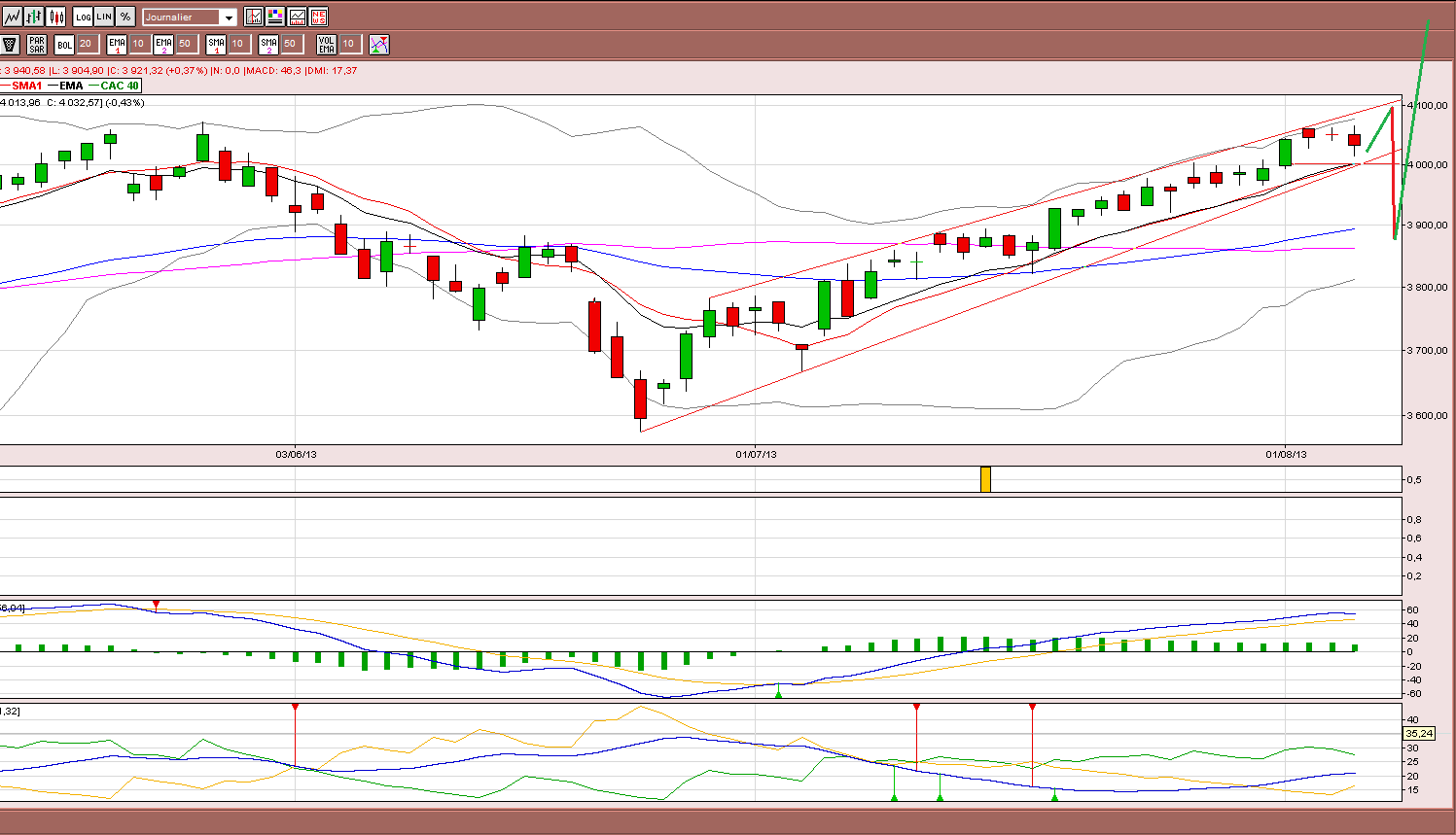Click the 4 100,00 price axis label
Image resolution: width=1456 pixels, height=835 pixels.
[x=1427, y=105]
